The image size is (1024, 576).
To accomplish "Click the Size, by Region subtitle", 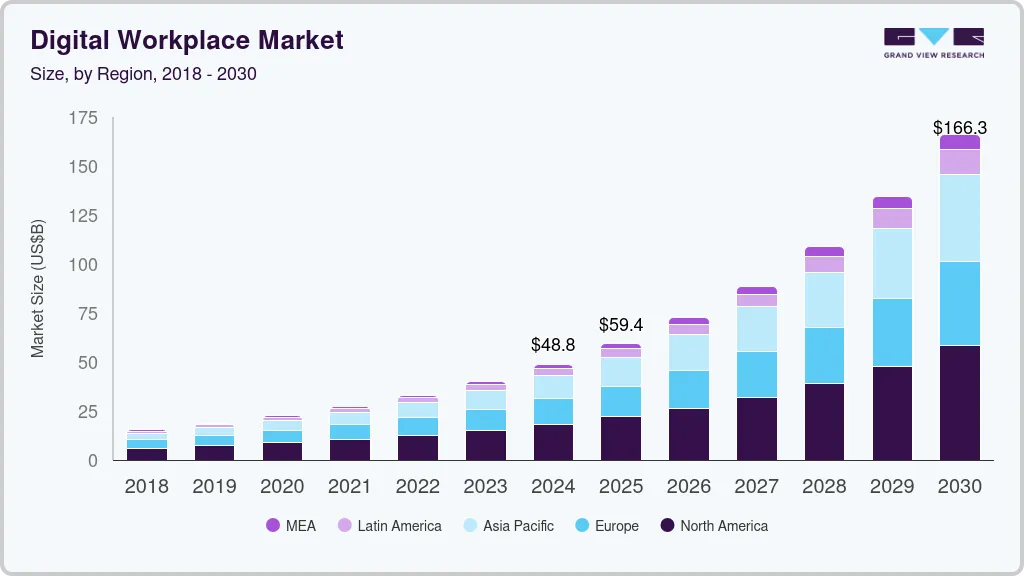I will click(144, 74).
